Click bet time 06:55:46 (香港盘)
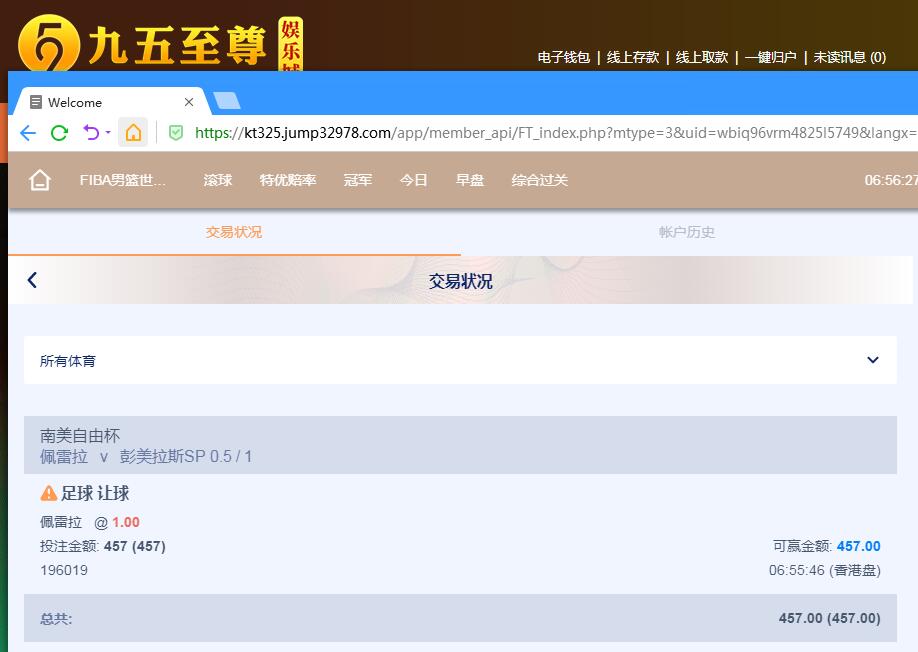 pos(824,570)
